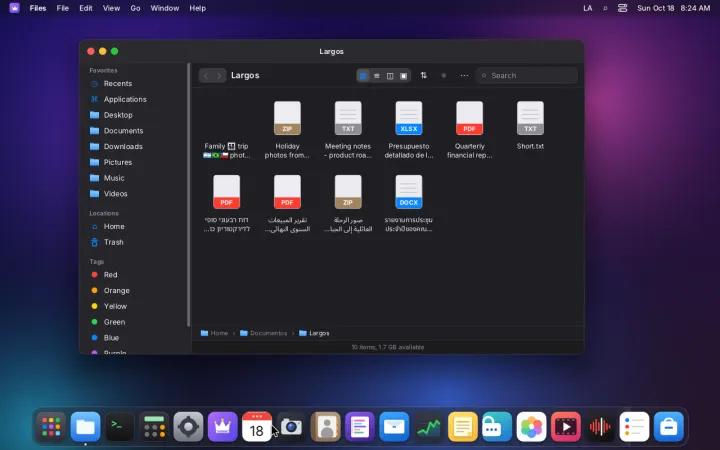Open the Photos app in dock
The width and height of the screenshot is (720, 450).
(531, 427)
